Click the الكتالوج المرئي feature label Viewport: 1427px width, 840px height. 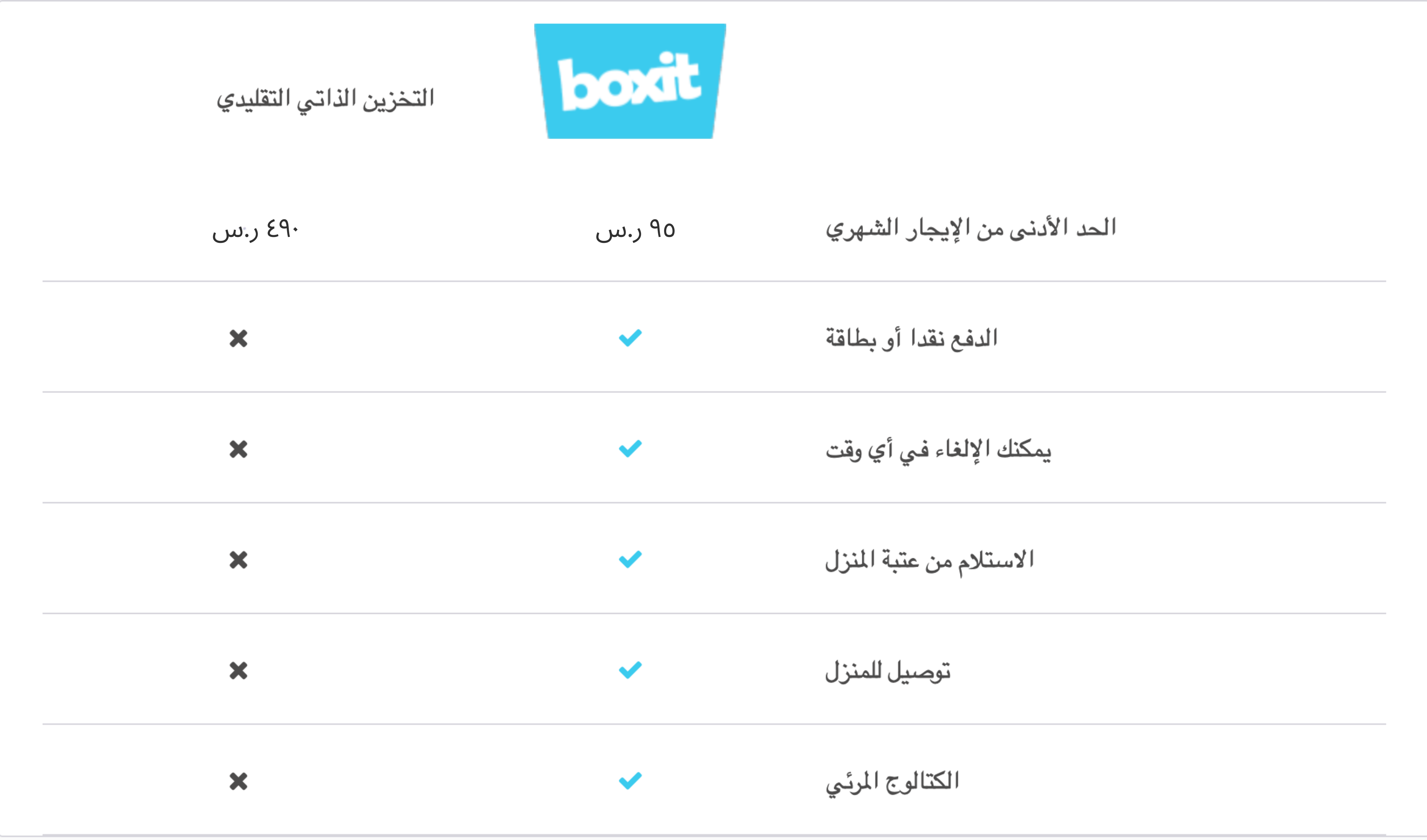coord(892,783)
